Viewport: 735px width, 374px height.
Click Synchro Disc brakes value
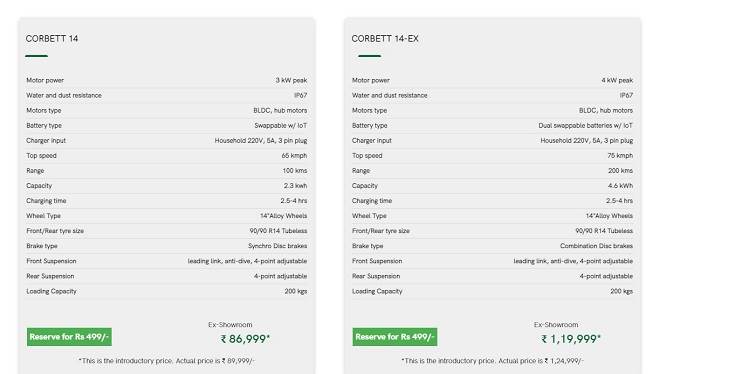(278, 246)
